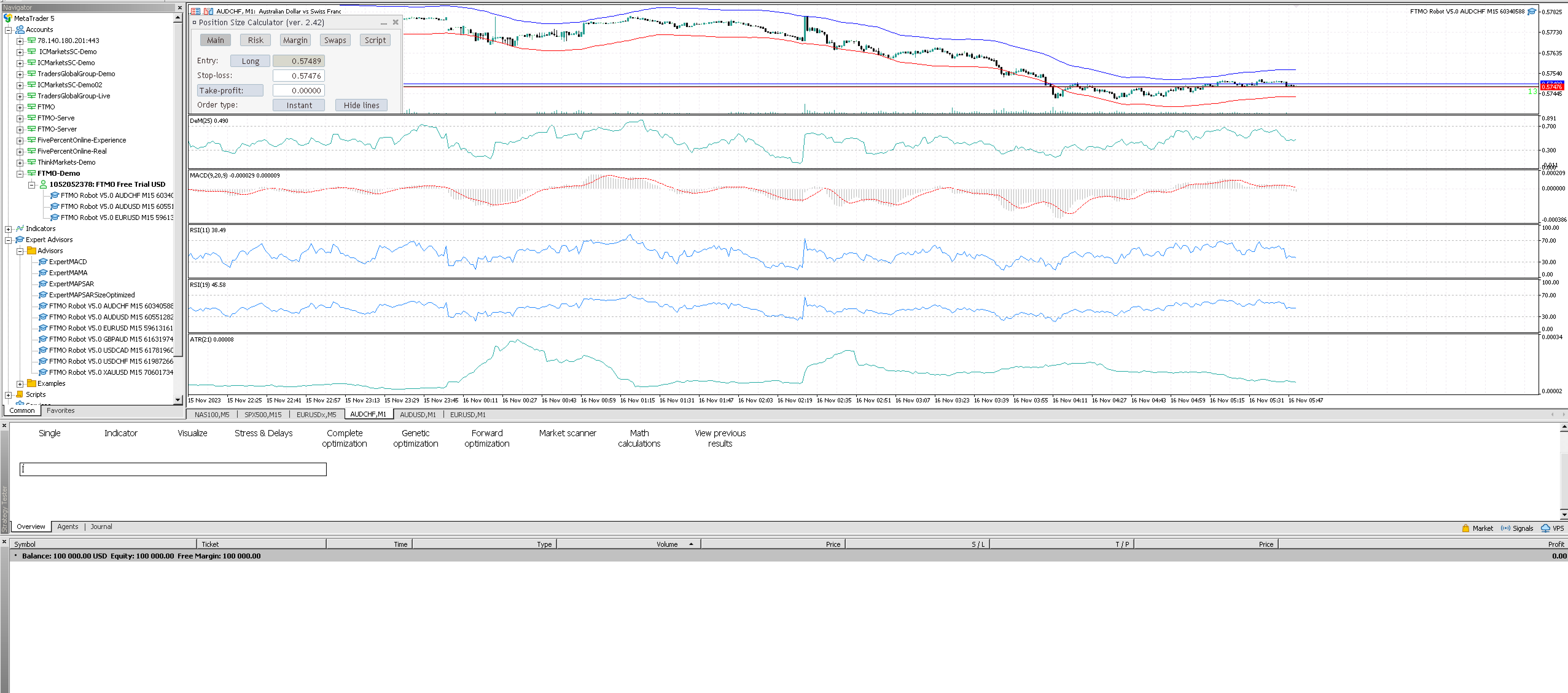
Task: Click the FTMO Robot V5.0 GBPAUD advisor icon
Action: click(x=43, y=339)
